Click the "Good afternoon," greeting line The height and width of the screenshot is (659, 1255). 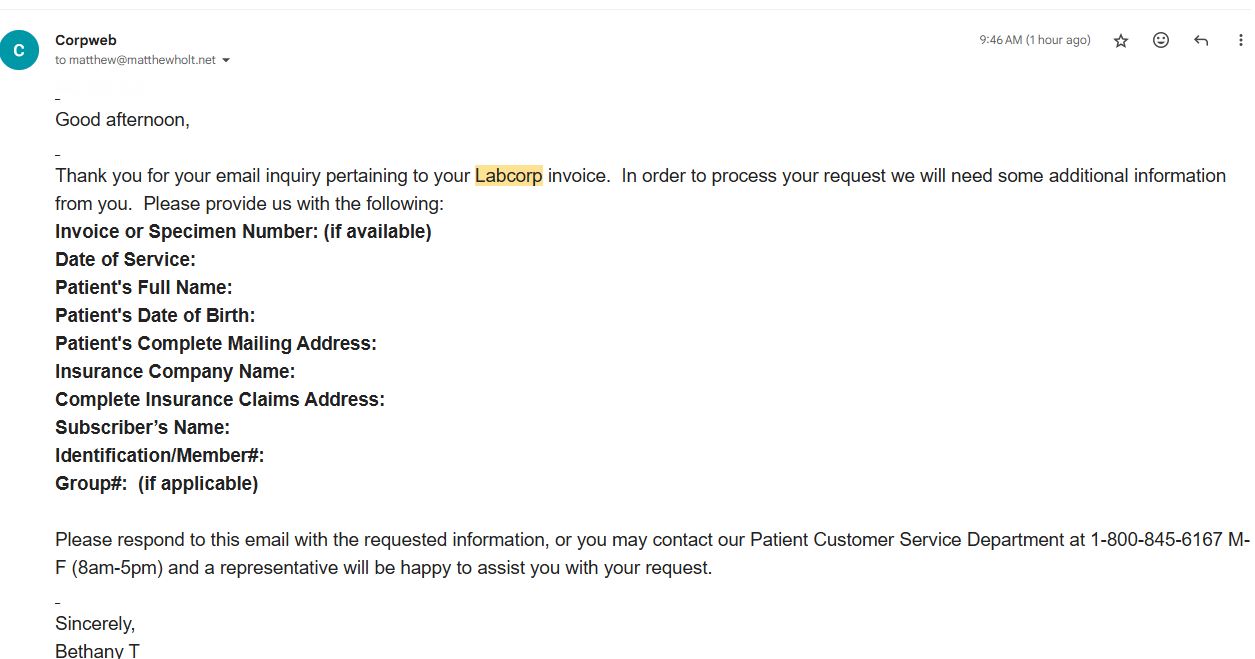[122, 120]
